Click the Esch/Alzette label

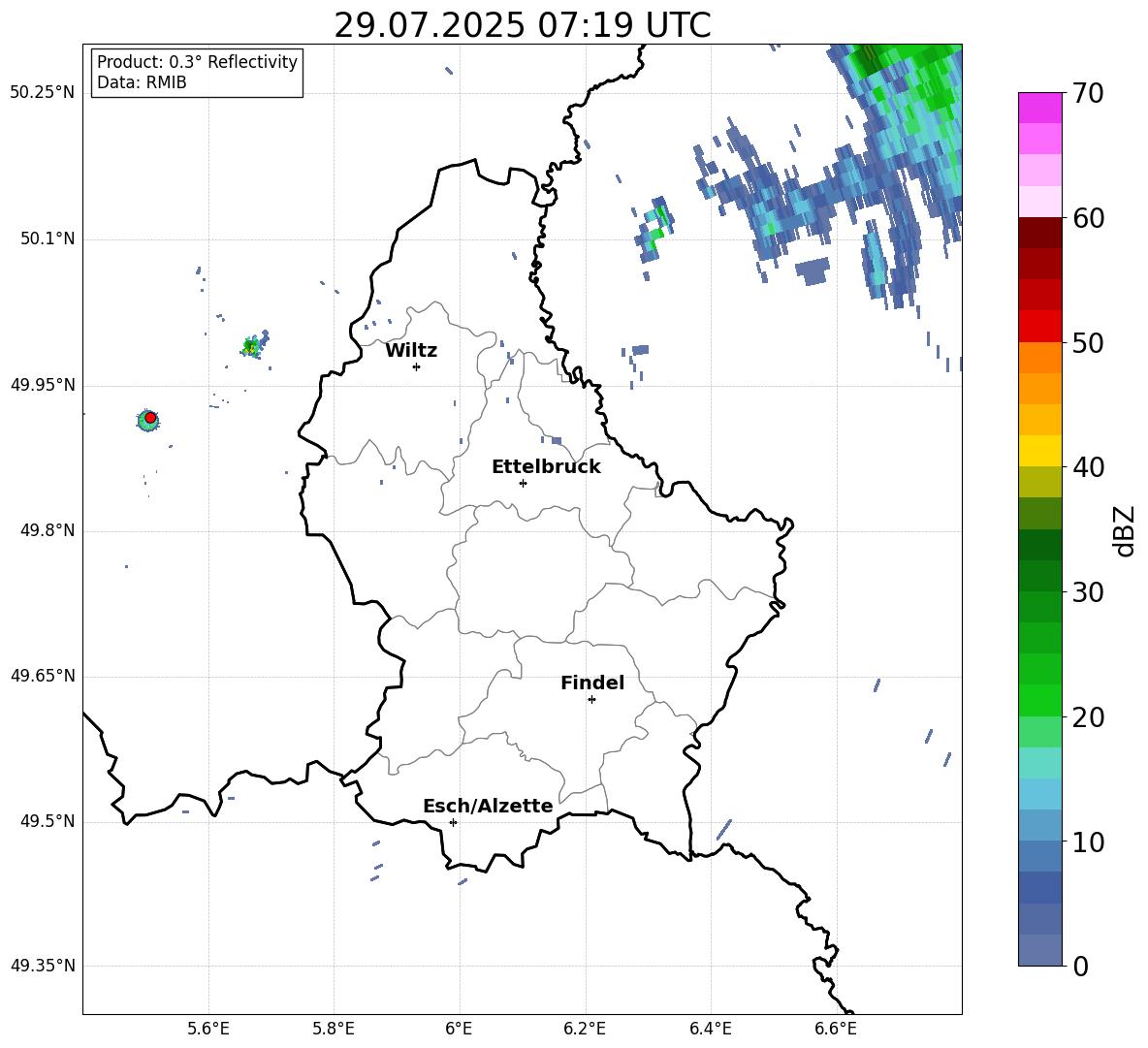488,806
